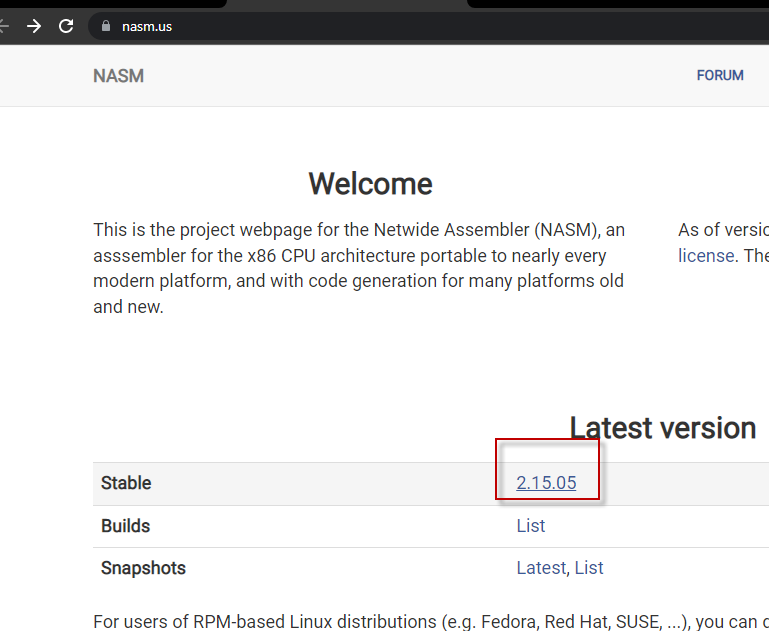This screenshot has width=769, height=631.
Task: Click the Latest version heading
Action: (662, 428)
